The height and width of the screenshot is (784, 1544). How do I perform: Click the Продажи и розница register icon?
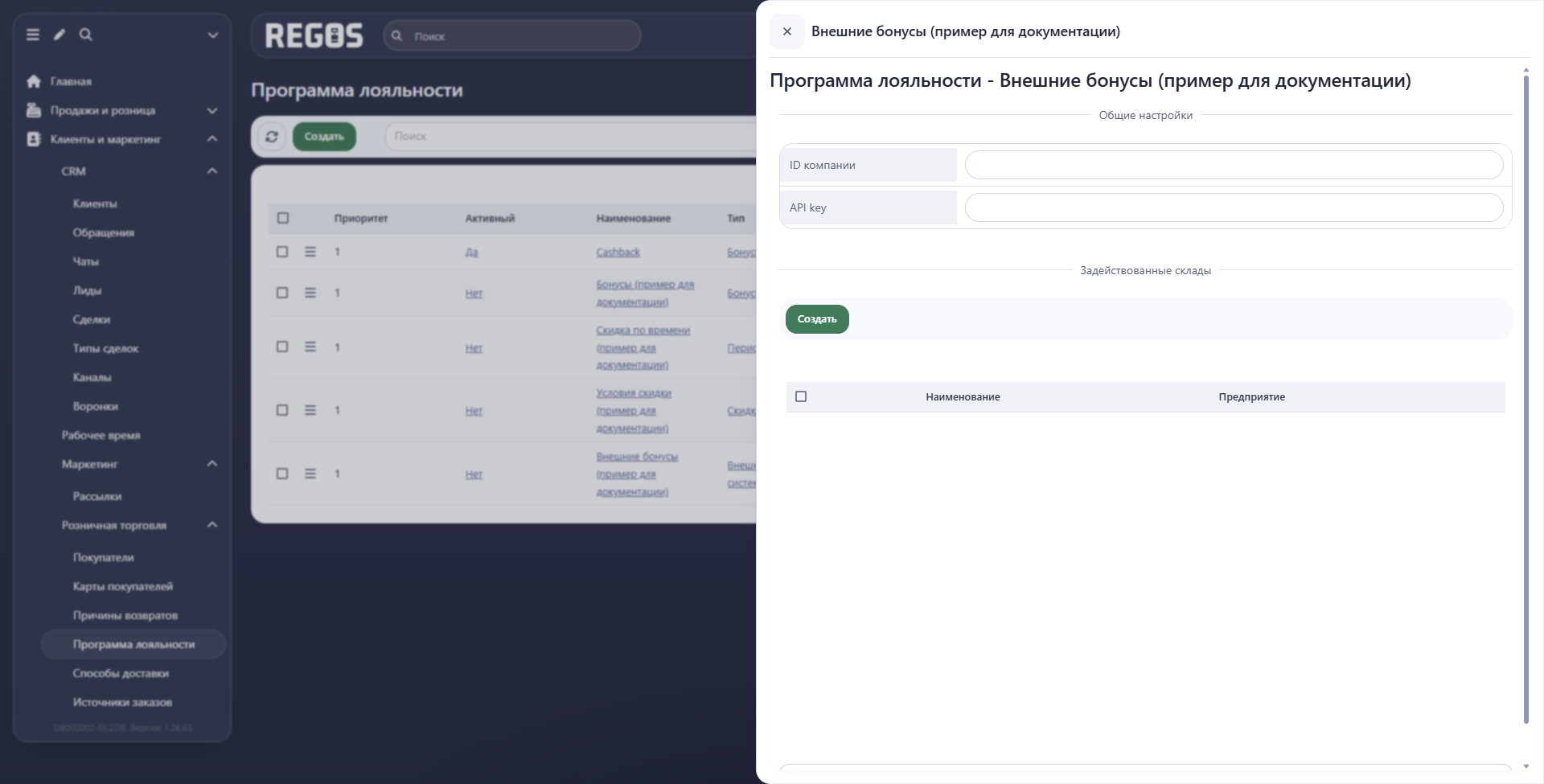[x=34, y=110]
